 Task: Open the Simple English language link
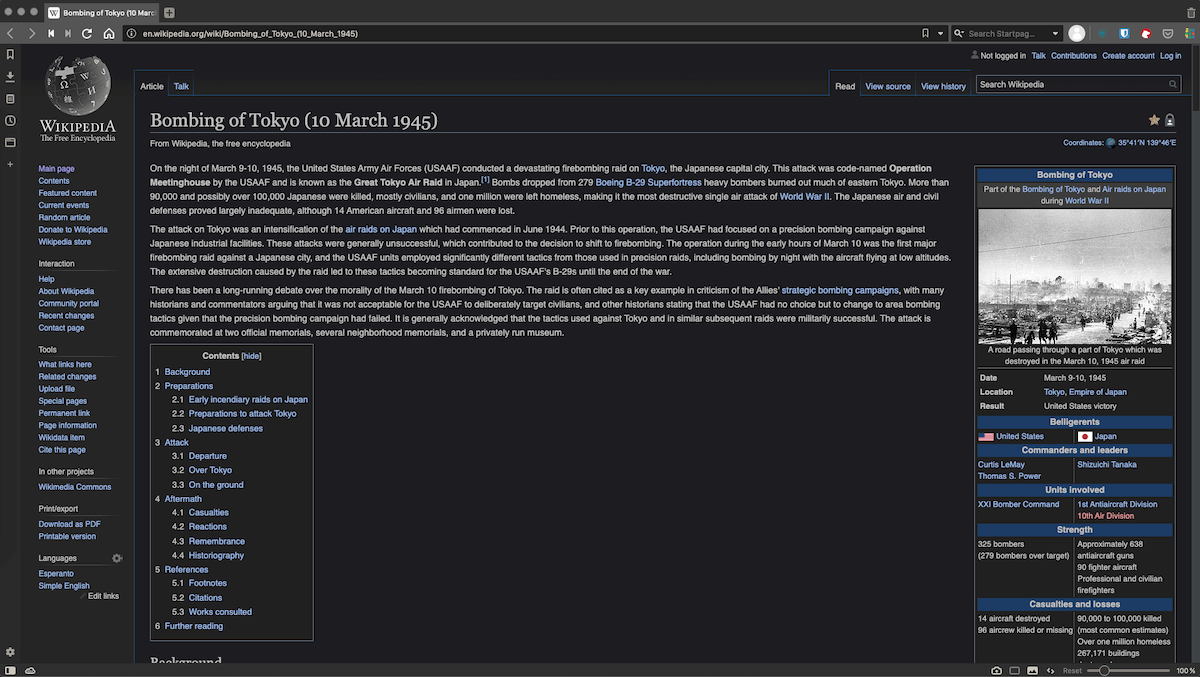(64, 586)
